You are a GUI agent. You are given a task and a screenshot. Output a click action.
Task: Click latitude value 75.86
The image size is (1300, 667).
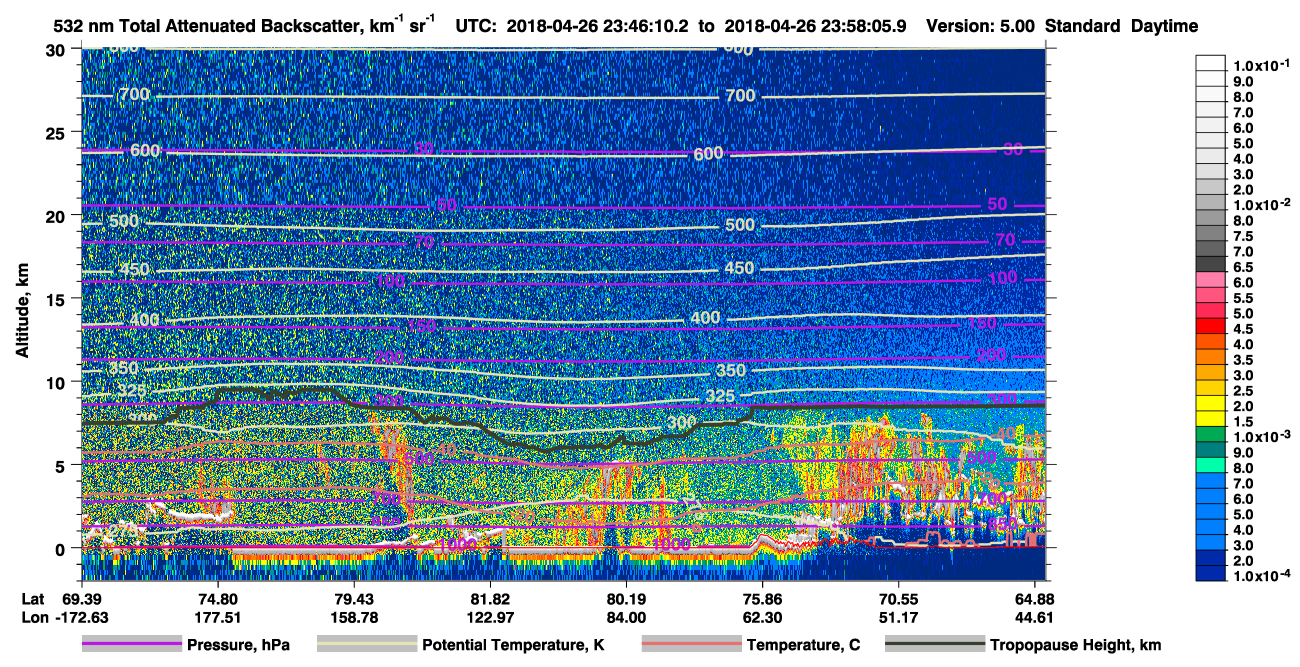[x=761, y=598]
